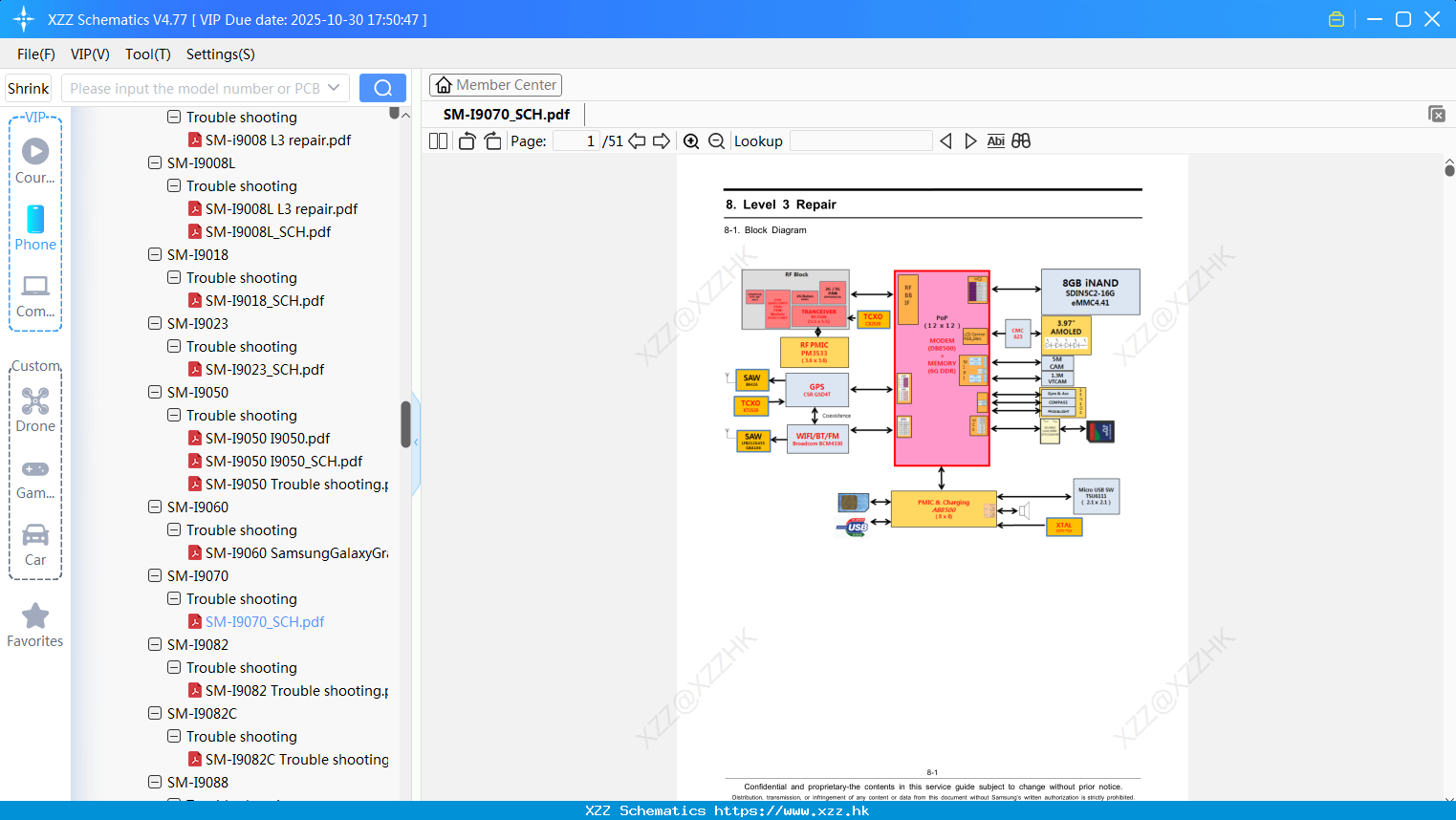Viewport: 1456px width, 820px height.
Task: Open Favorites star
Action: (35, 625)
